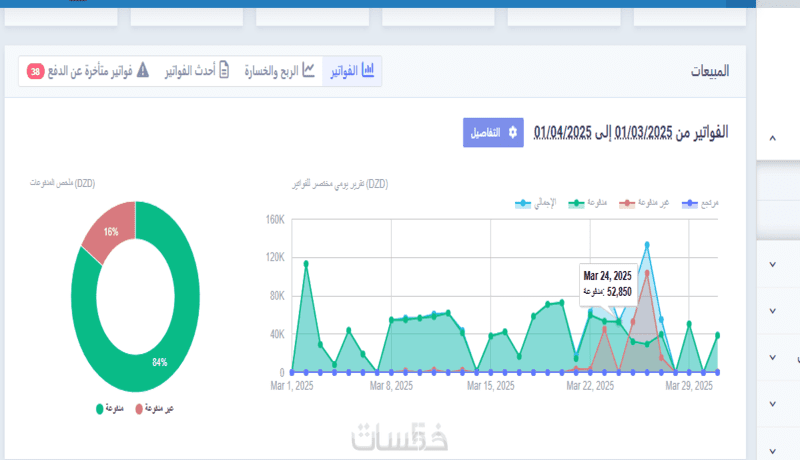This screenshot has height=460, width=800.
Task: Hide غير مدفوعة series in line chart legend
Action: (643, 203)
